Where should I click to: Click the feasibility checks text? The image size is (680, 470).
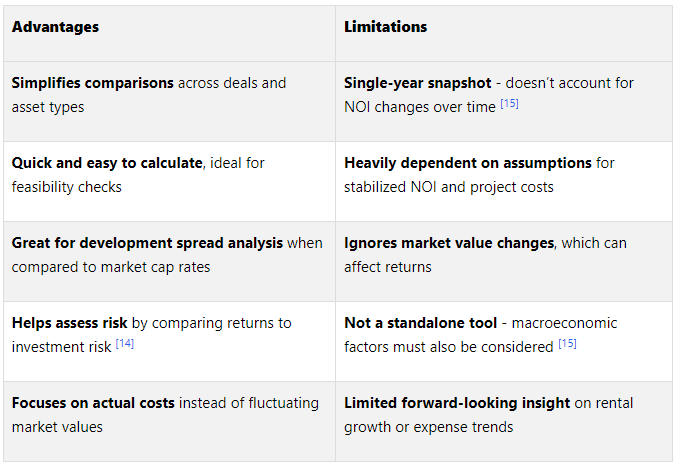67,187
